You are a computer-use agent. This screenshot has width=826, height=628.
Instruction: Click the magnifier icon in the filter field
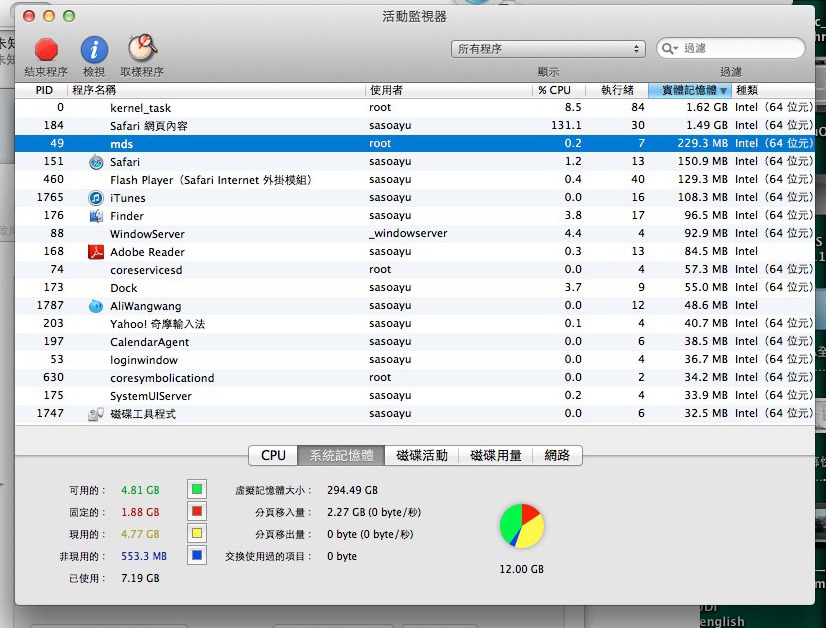pos(669,48)
